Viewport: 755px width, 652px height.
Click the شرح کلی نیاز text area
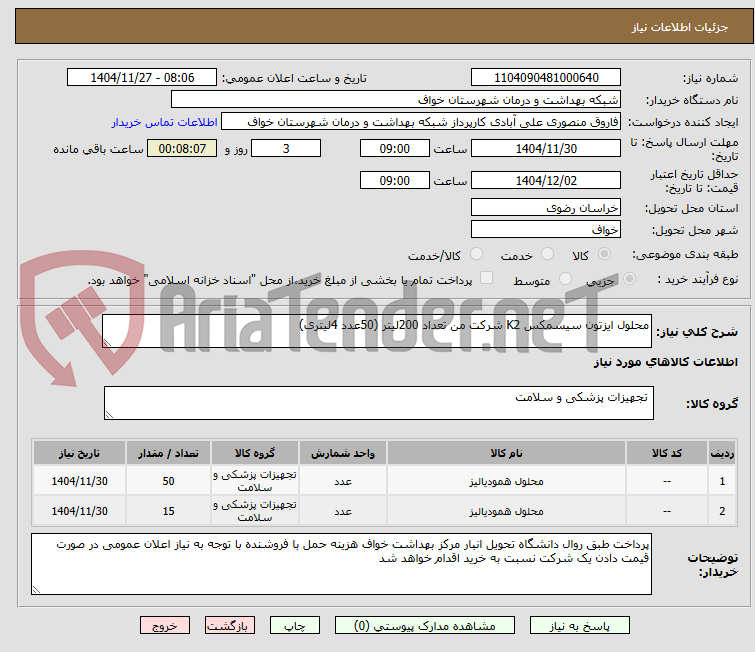click(377, 331)
